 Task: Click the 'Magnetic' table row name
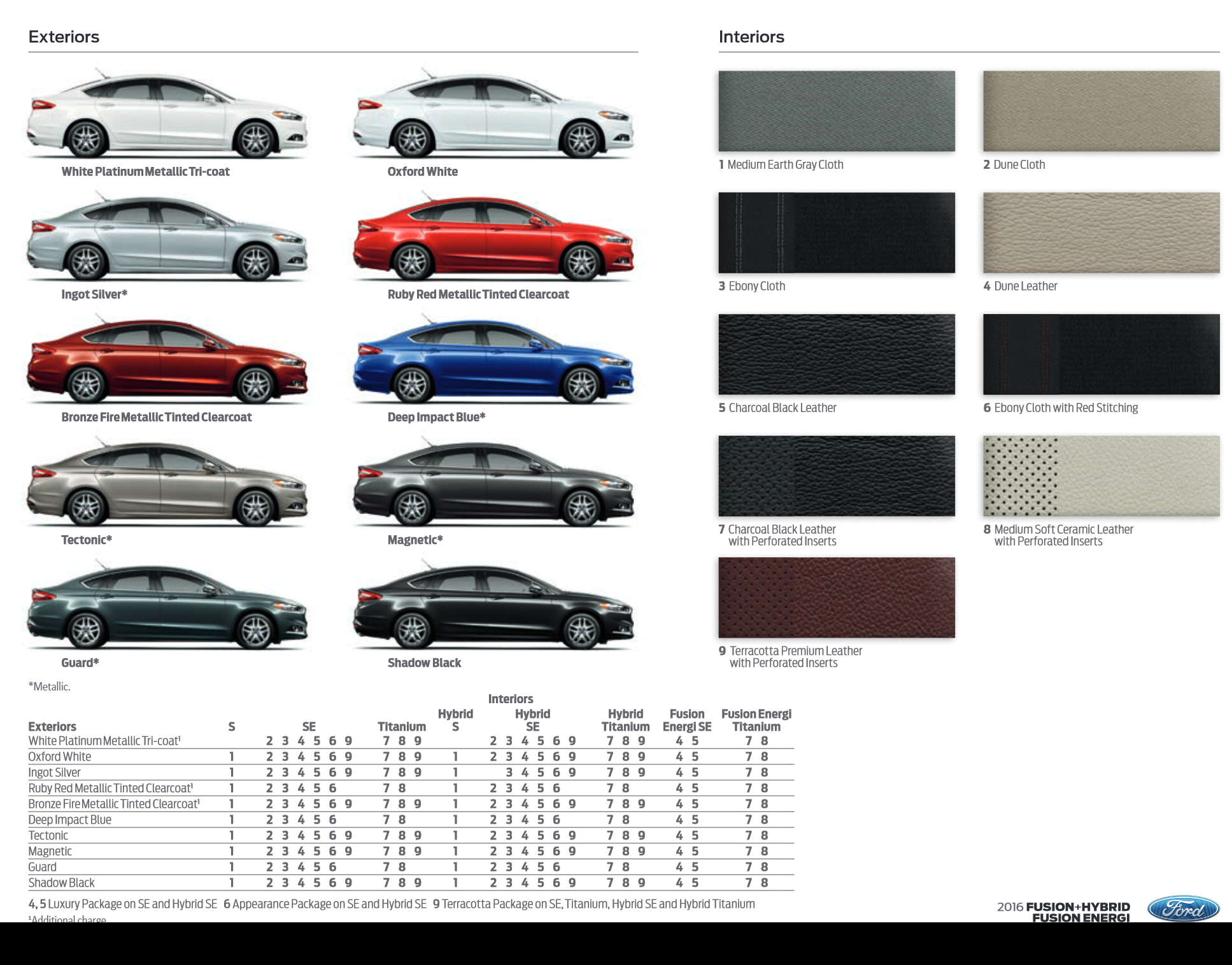click(50, 852)
